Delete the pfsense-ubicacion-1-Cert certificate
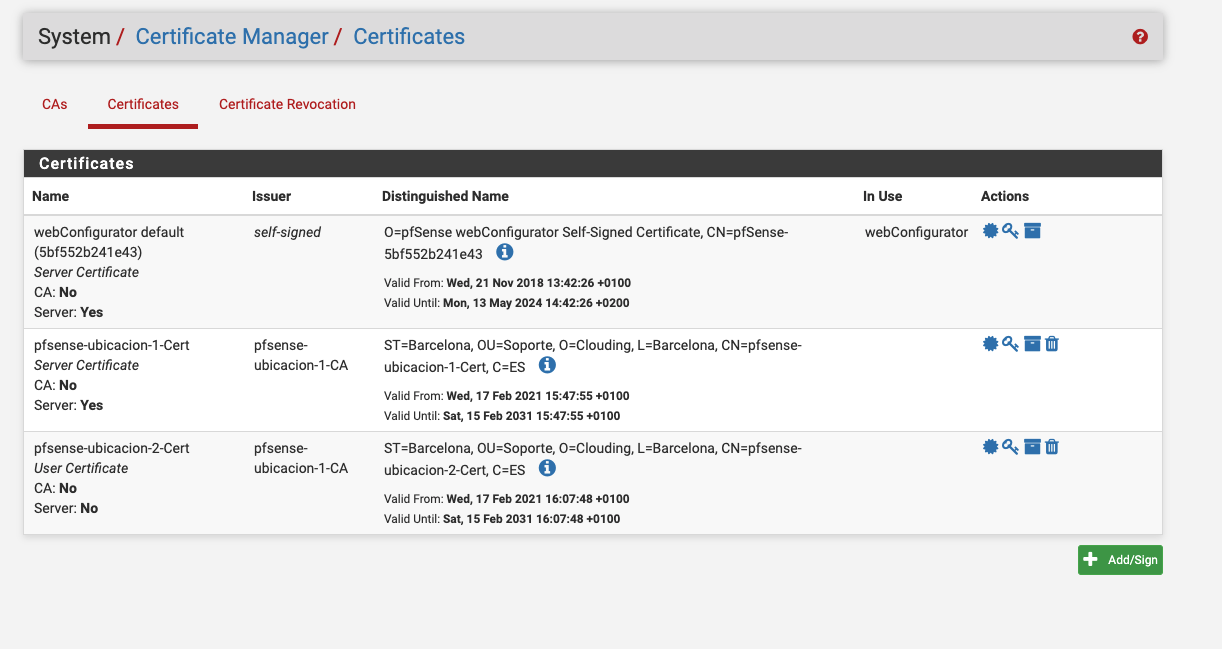The image size is (1222, 649). pyautogui.click(x=1052, y=344)
